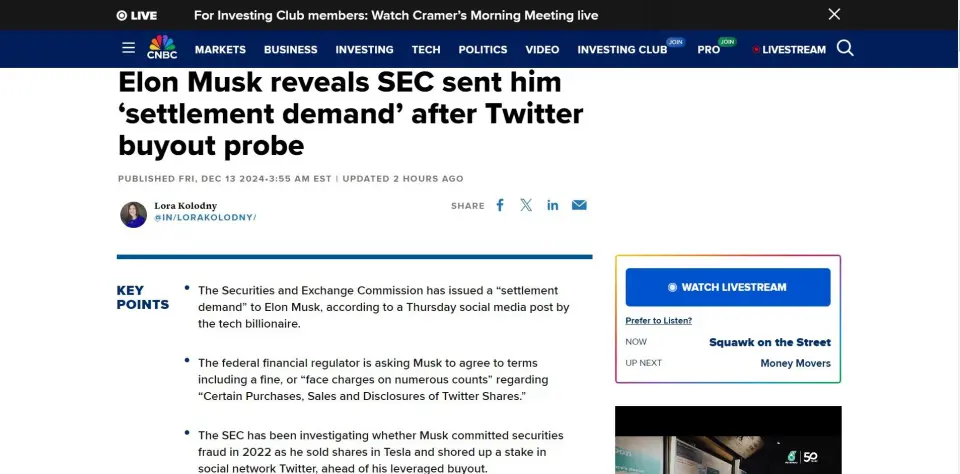The width and height of the screenshot is (960, 474).
Task: Dismiss the top live banner
Action: click(834, 15)
